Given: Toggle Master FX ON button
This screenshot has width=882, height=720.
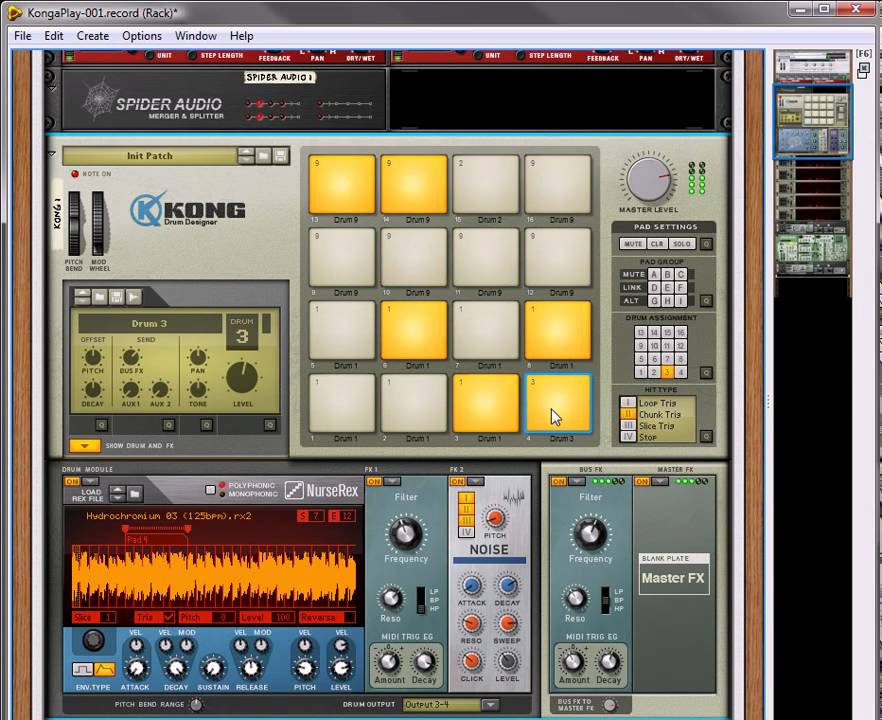Looking at the screenshot, I should [642, 482].
